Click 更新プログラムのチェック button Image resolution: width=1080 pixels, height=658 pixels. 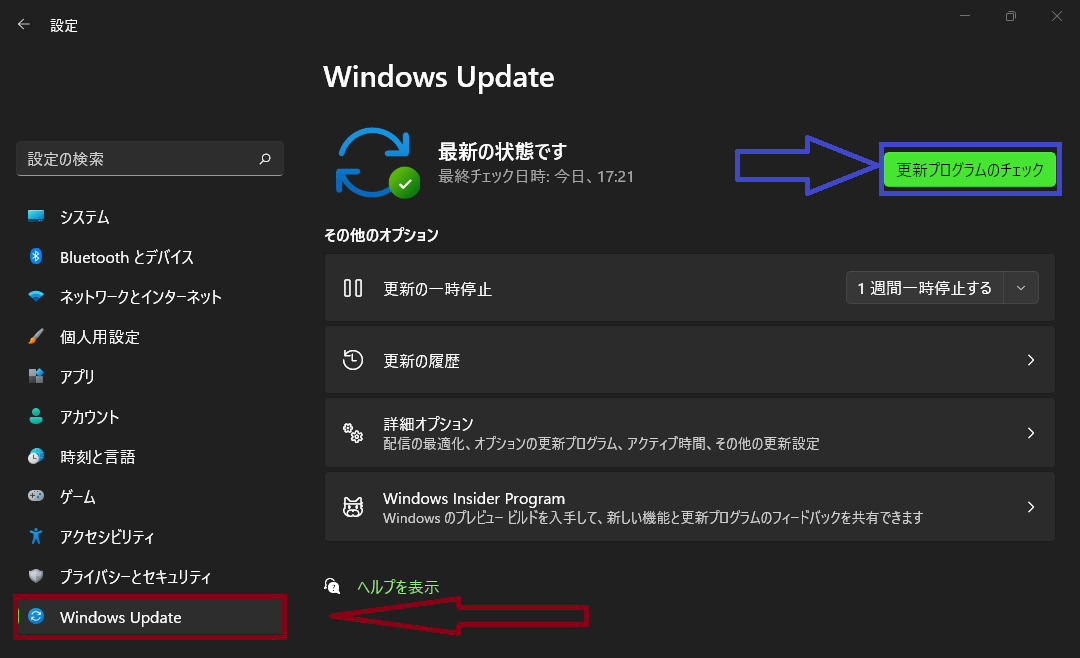click(x=970, y=169)
